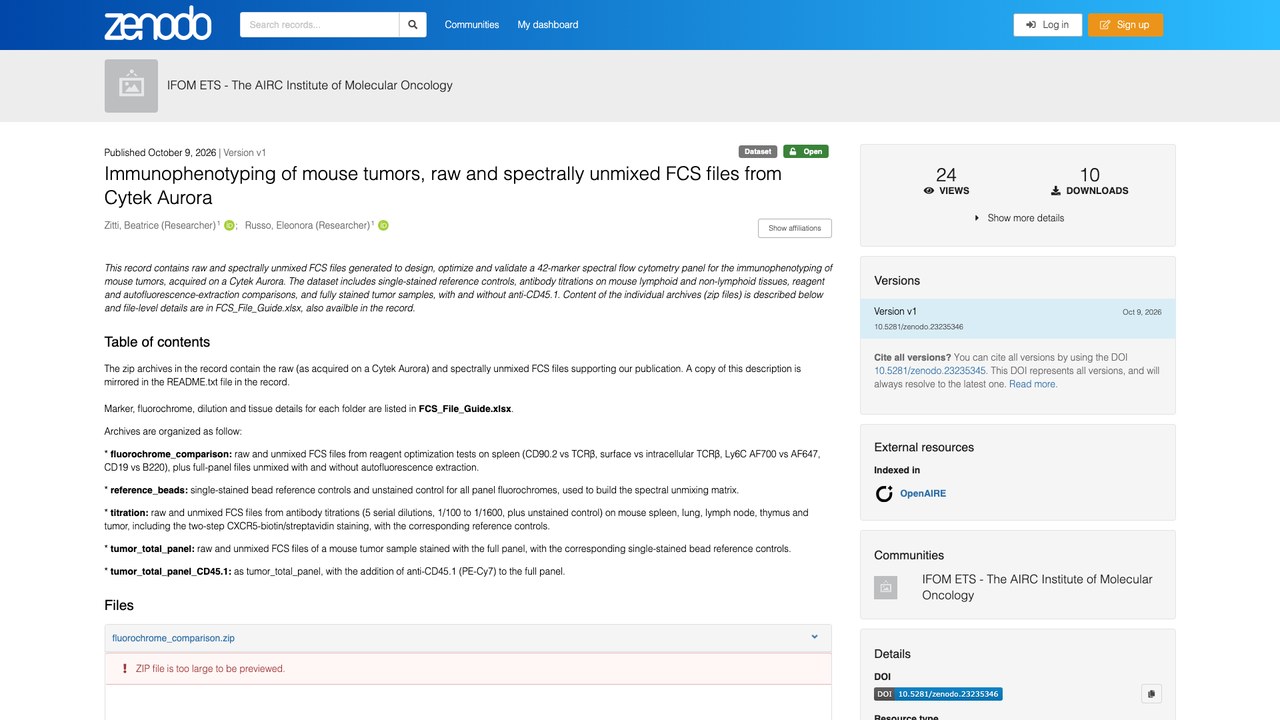1280x720 pixels.
Task: Open the ORCID icon next to Zitti, Beatrice
Action: (229, 226)
